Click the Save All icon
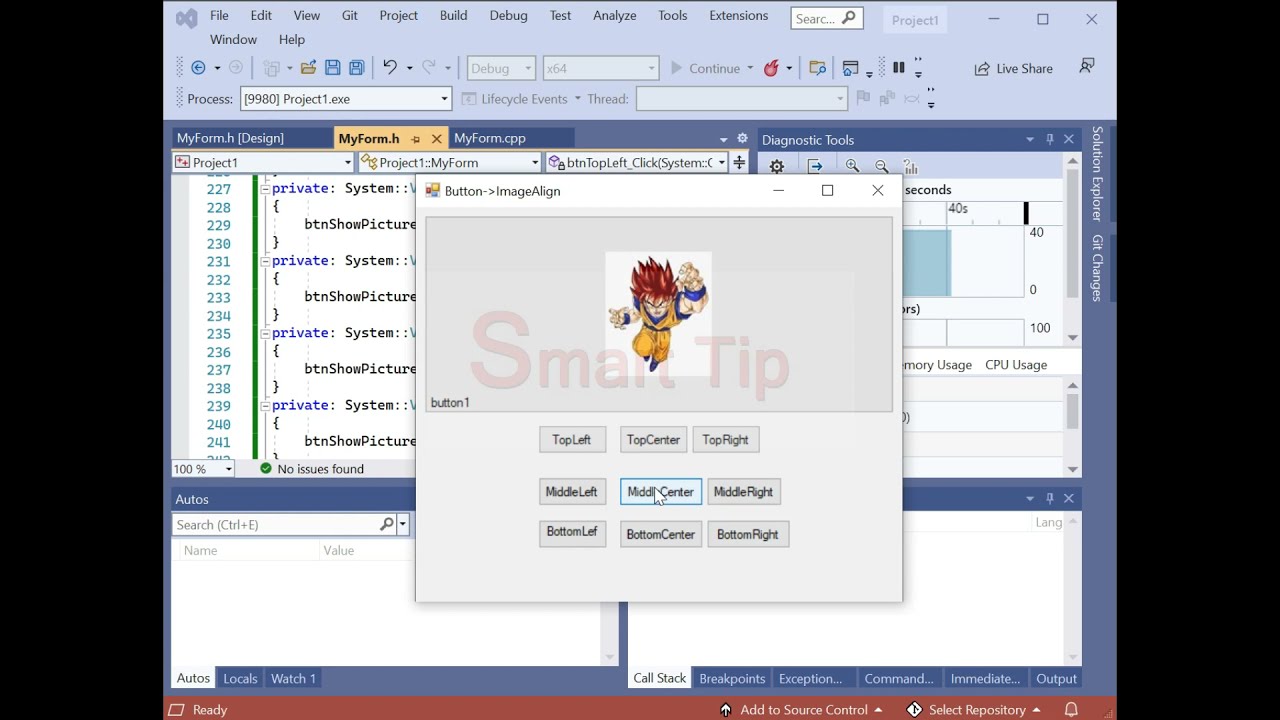 click(356, 68)
